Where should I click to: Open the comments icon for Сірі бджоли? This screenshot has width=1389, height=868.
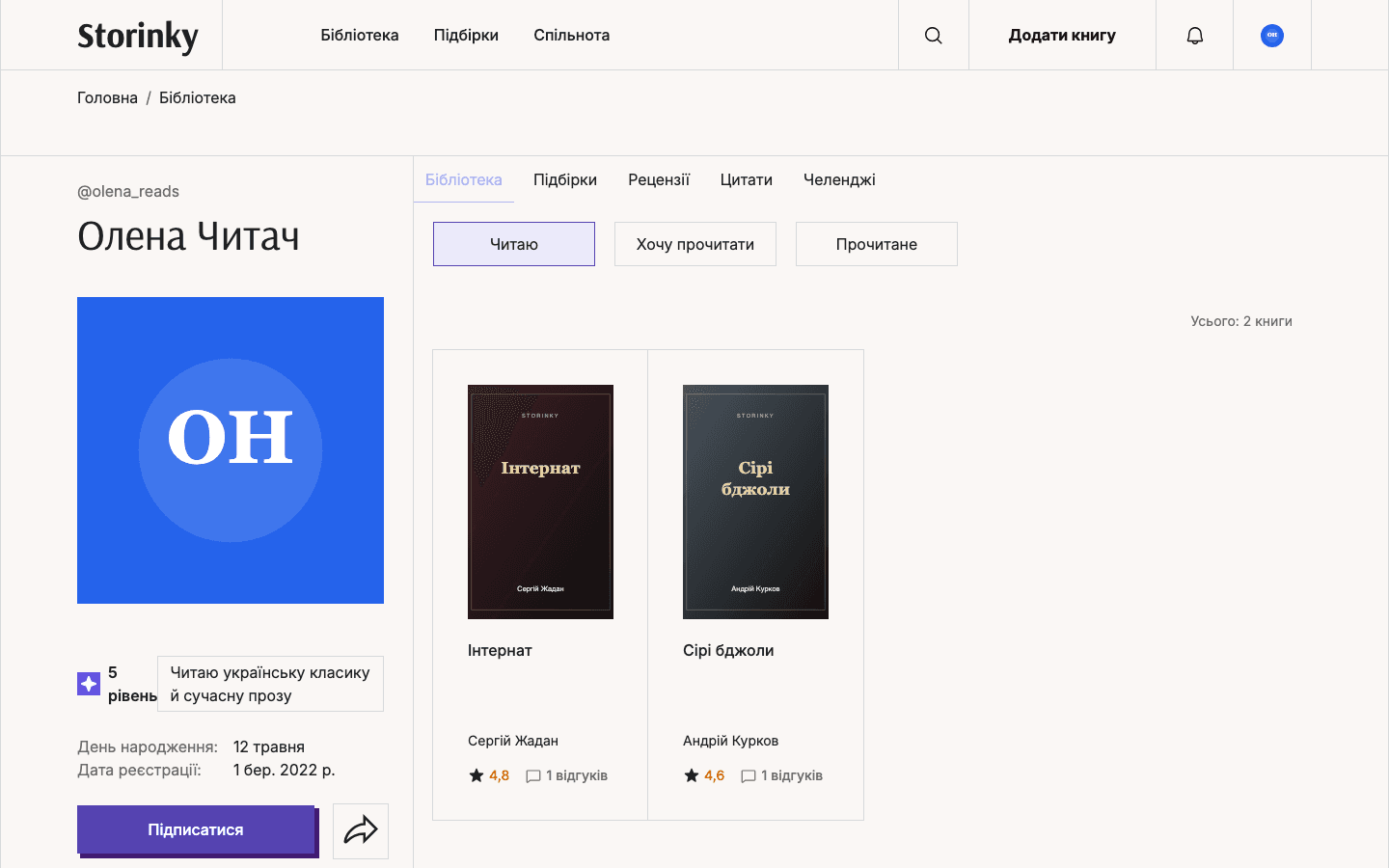coord(748,776)
